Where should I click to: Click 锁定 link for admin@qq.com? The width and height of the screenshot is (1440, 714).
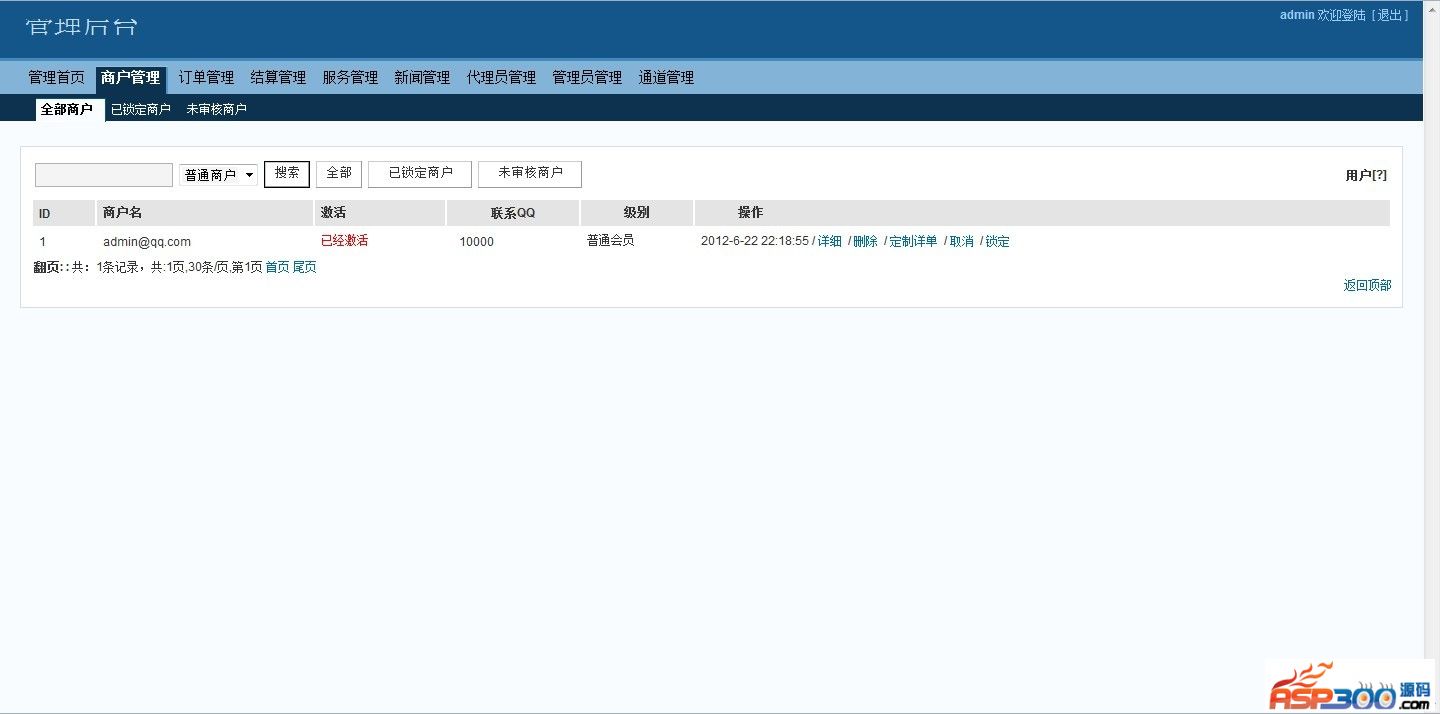pos(997,241)
